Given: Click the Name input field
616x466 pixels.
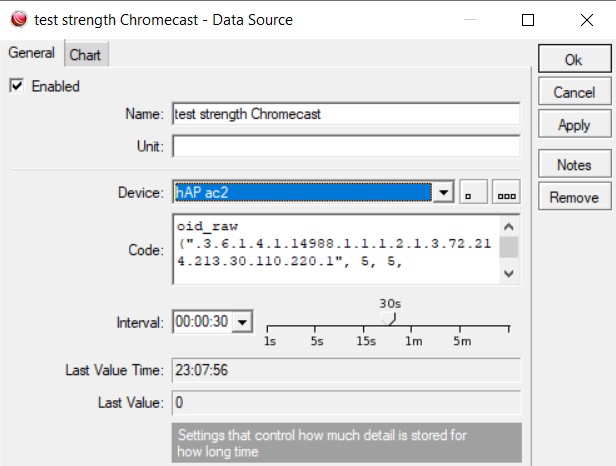Looking at the screenshot, I should tap(346, 114).
